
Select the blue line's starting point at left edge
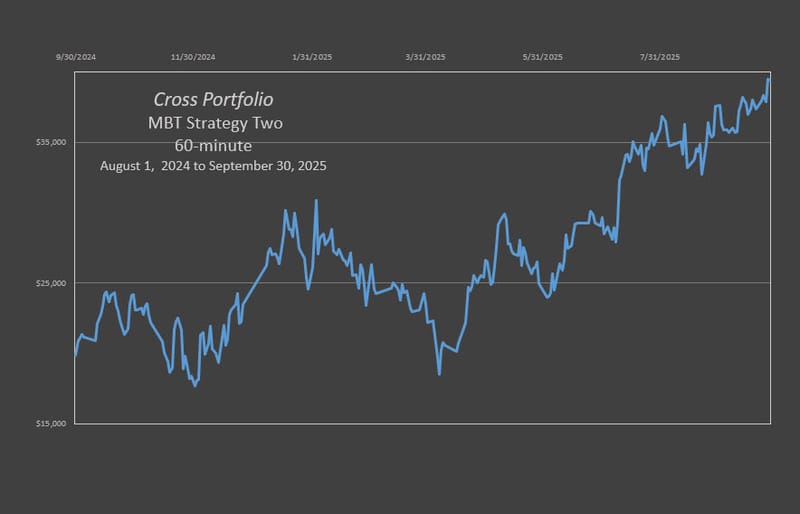76,354
